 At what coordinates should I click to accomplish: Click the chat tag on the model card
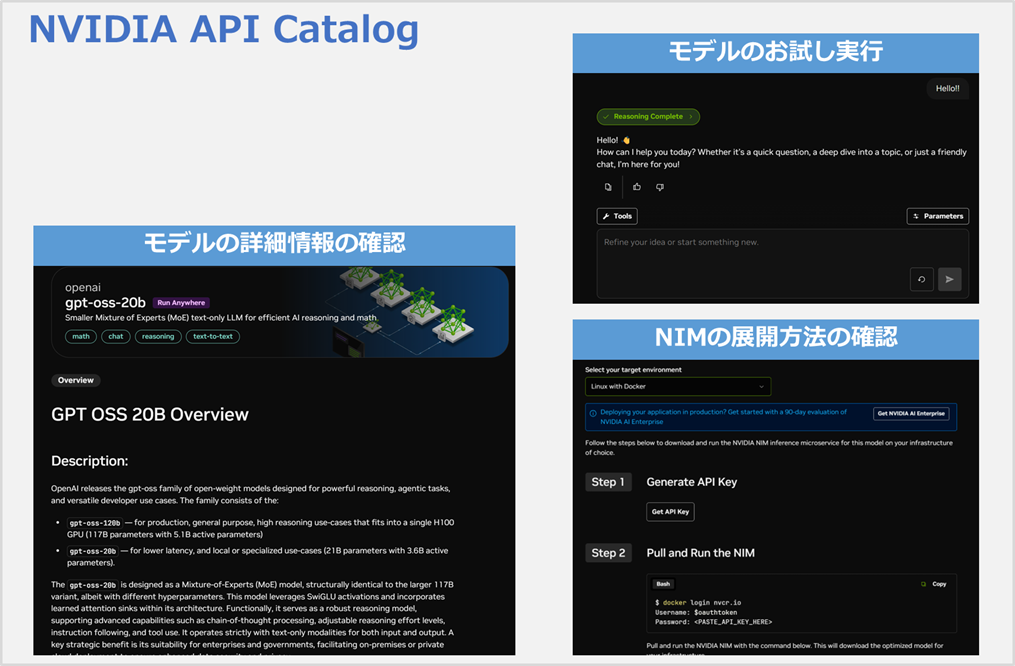115,336
